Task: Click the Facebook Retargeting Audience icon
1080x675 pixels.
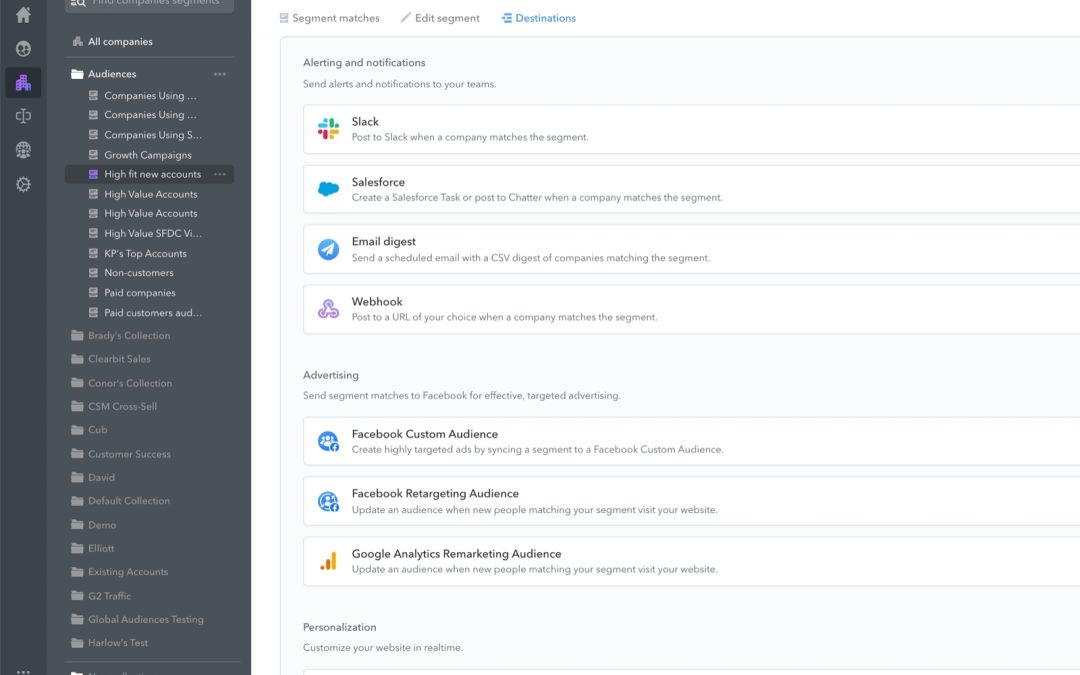Action: 329,501
